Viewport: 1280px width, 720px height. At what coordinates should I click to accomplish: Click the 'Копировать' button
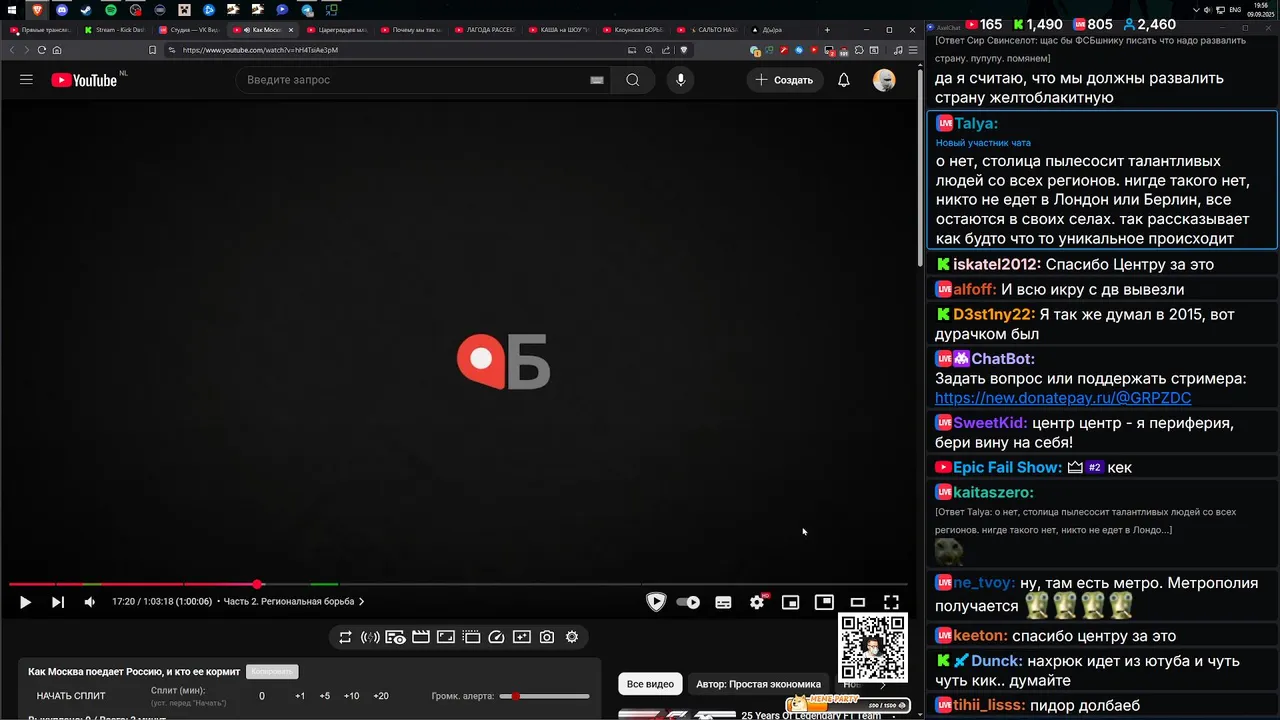tap(272, 672)
